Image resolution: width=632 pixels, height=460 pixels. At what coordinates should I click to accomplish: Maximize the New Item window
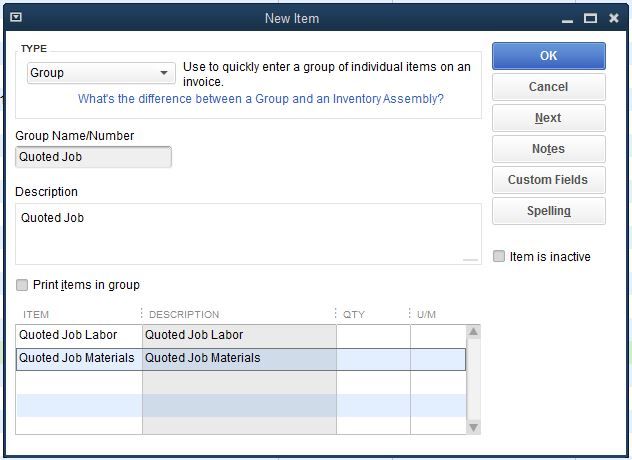(590, 18)
